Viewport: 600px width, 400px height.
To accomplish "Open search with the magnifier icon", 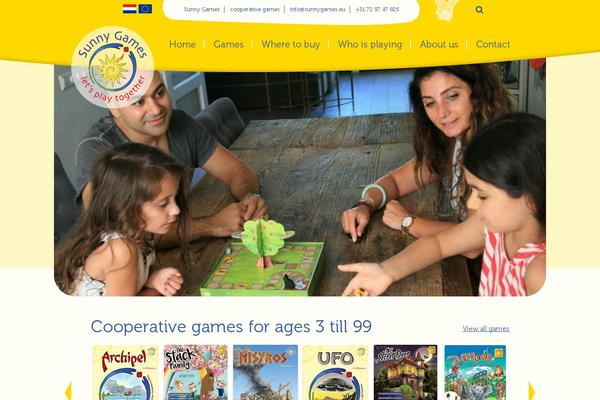I will tap(479, 10).
